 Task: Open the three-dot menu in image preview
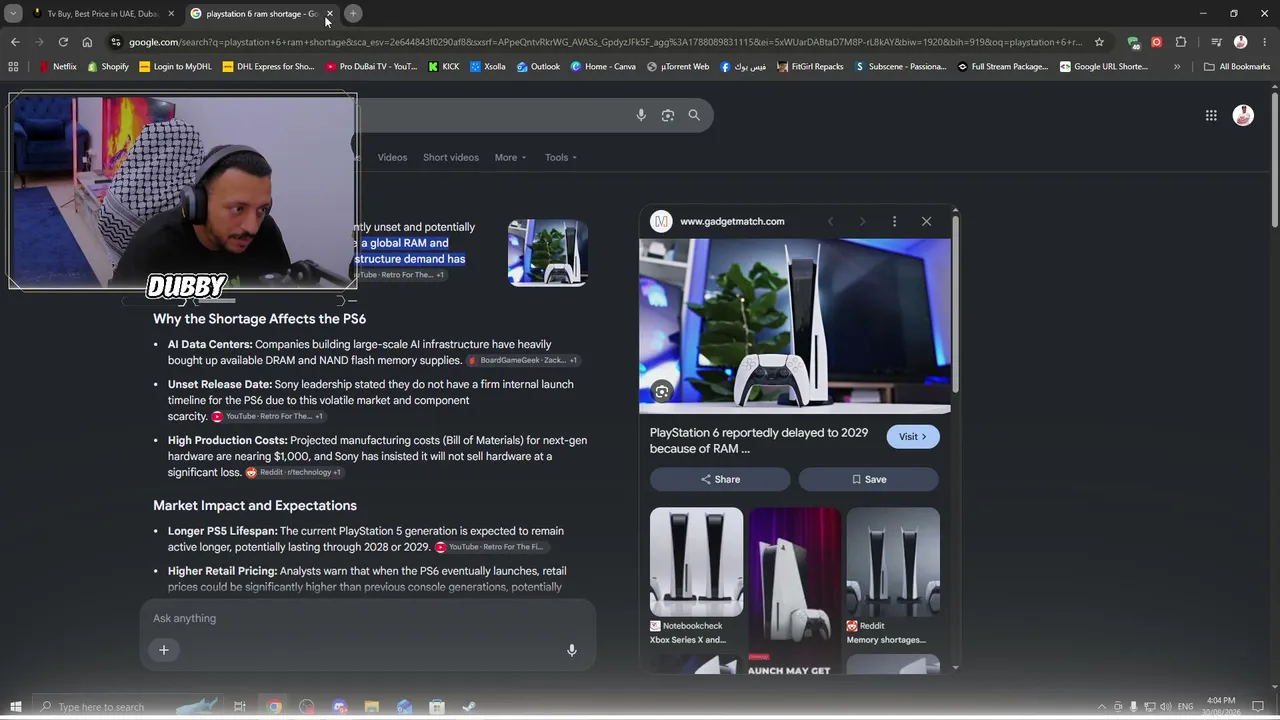tap(894, 221)
